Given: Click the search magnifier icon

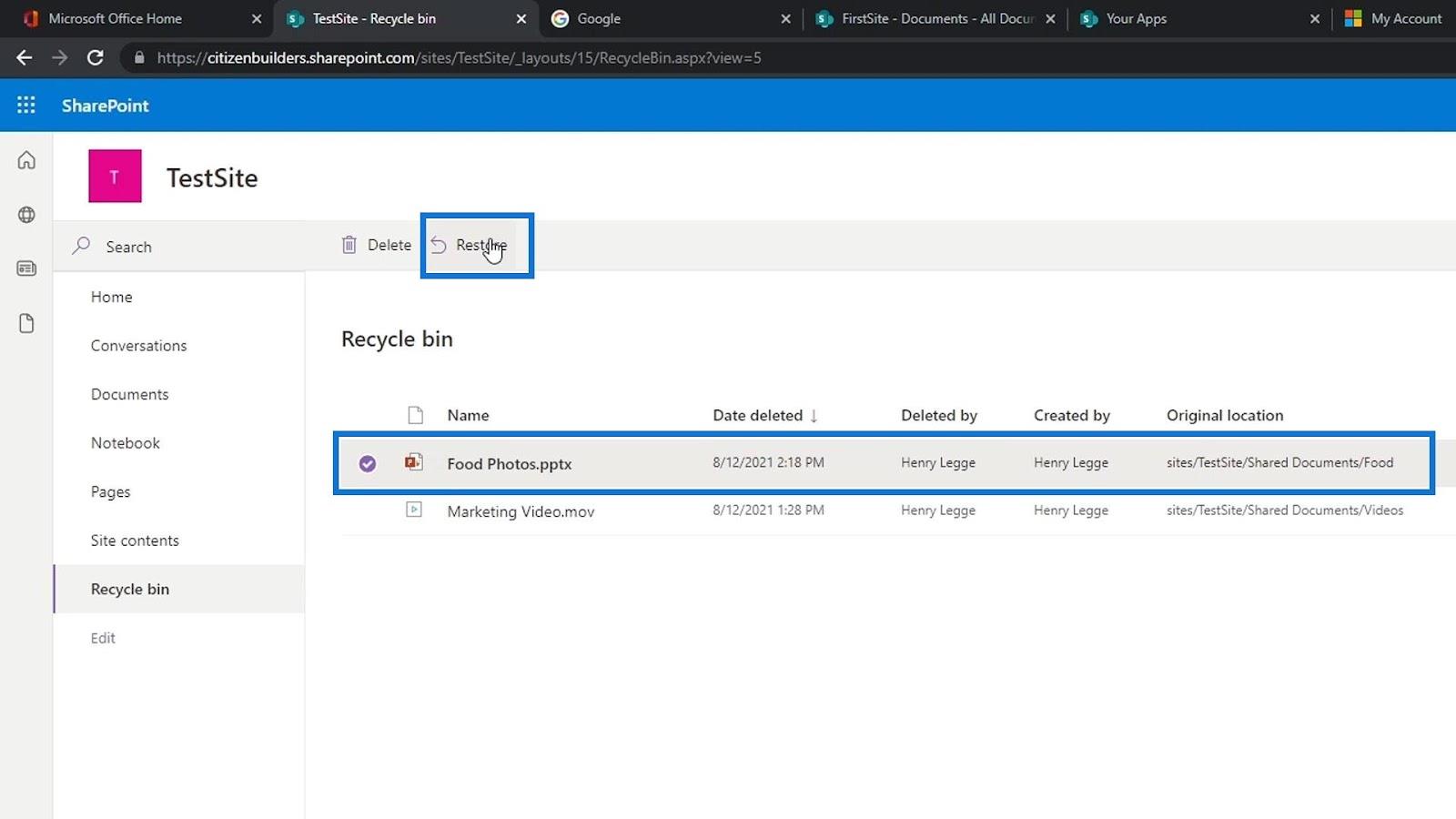Looking at the screenshot, I should pyautogui.click(x=82, y=246).
